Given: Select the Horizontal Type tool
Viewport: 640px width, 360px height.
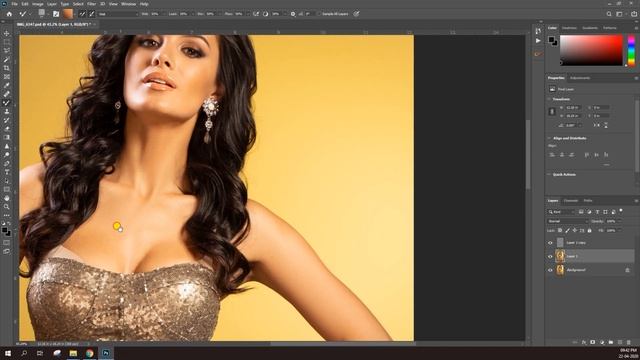Looking at the screenshot, I should tap(7, 172).
